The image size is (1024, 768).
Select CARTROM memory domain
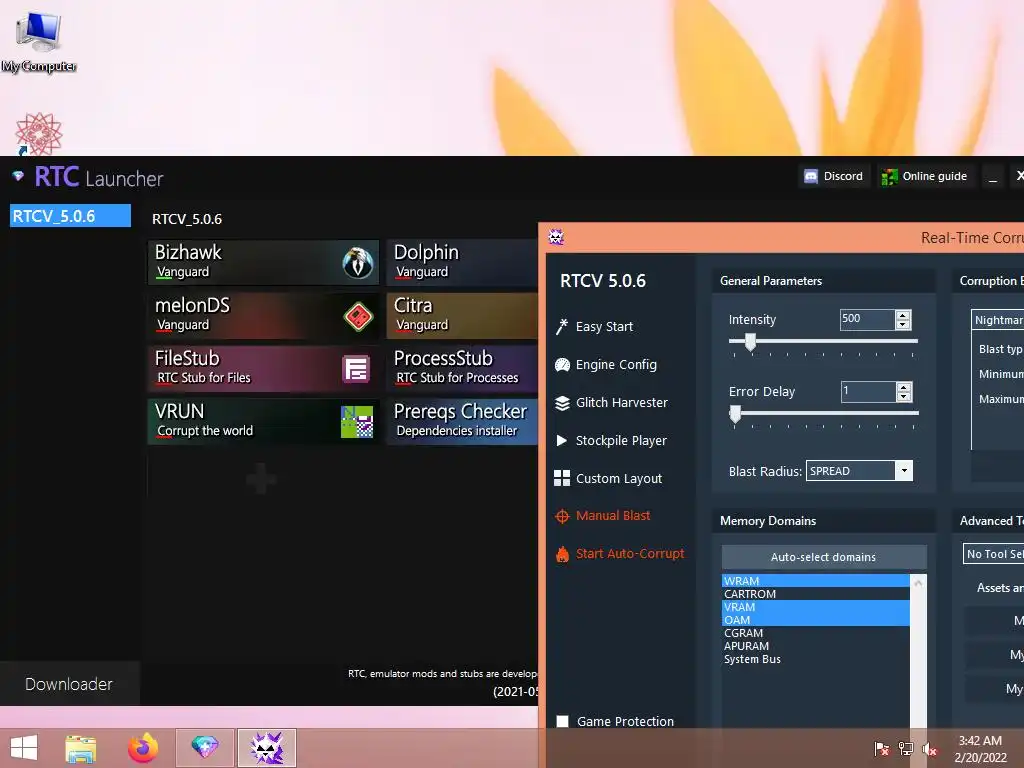pos(815,594)
